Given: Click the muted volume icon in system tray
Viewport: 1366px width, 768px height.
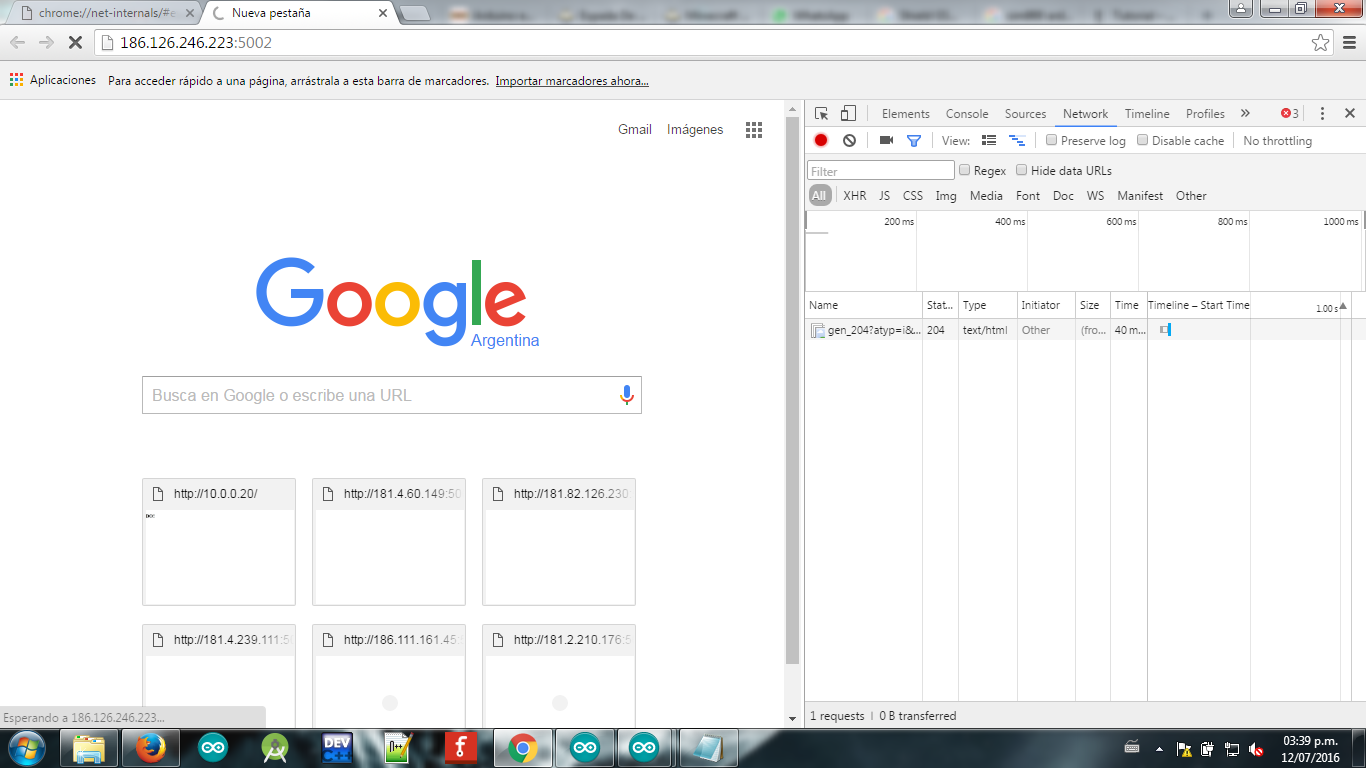Looking at the screenshot, I should click(1255, 749).
